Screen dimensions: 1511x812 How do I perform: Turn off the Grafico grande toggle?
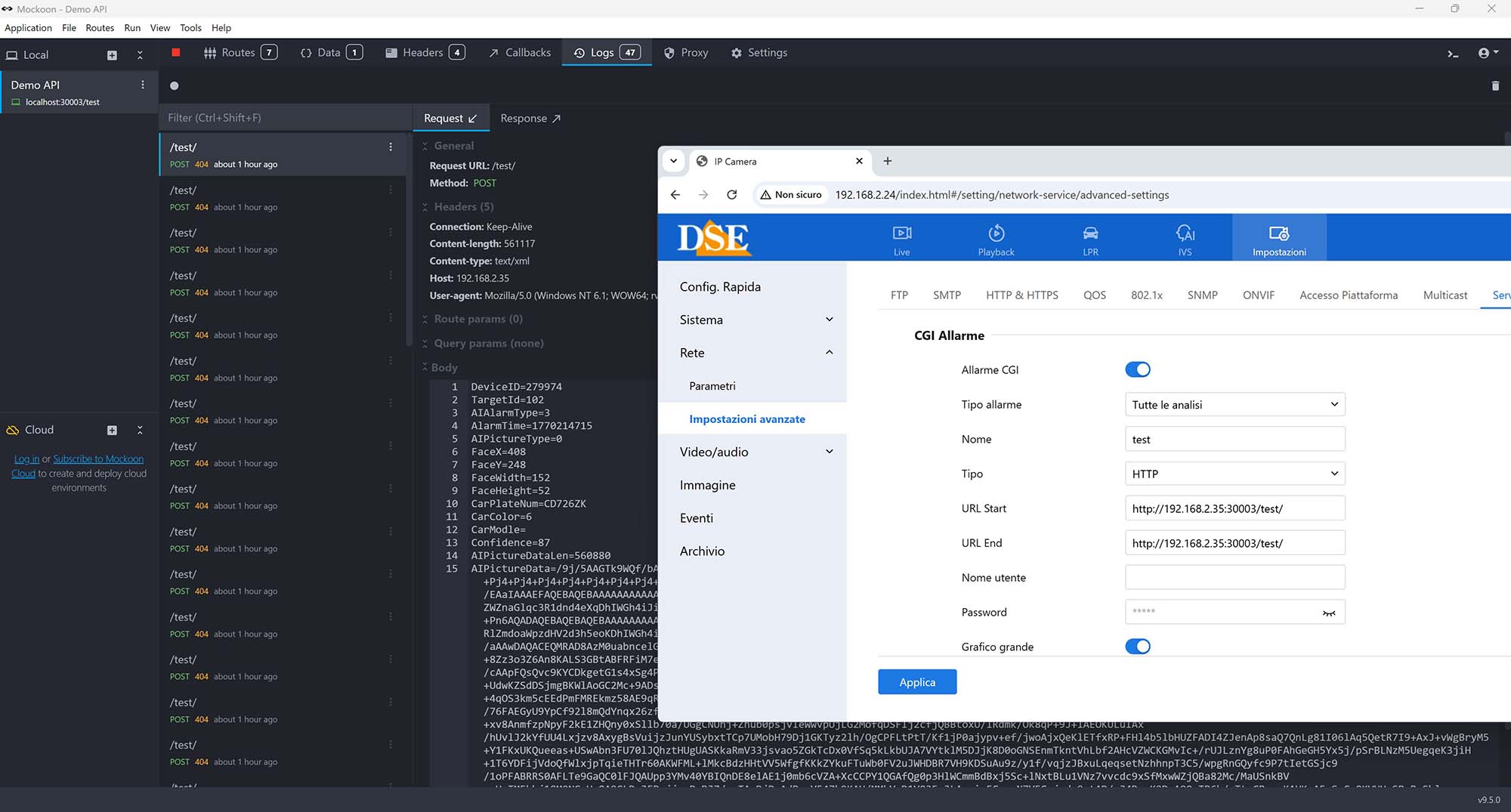[1137, 647]
